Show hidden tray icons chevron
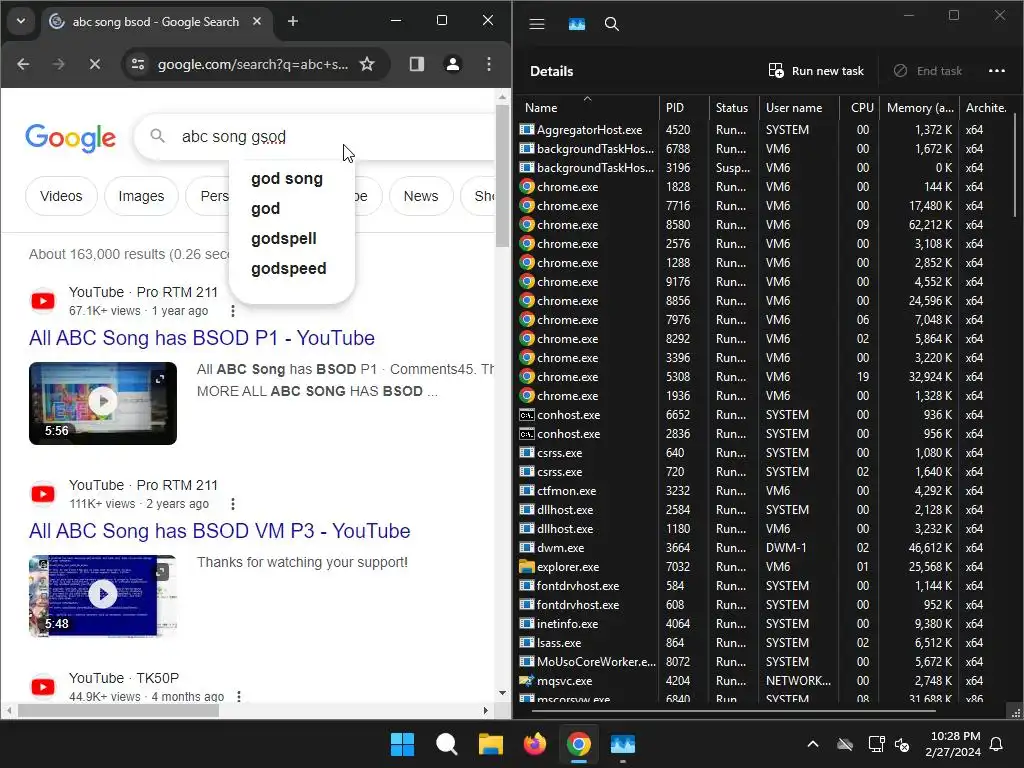The height and width of the screenshot is (768, 1024). coord(812,744)
